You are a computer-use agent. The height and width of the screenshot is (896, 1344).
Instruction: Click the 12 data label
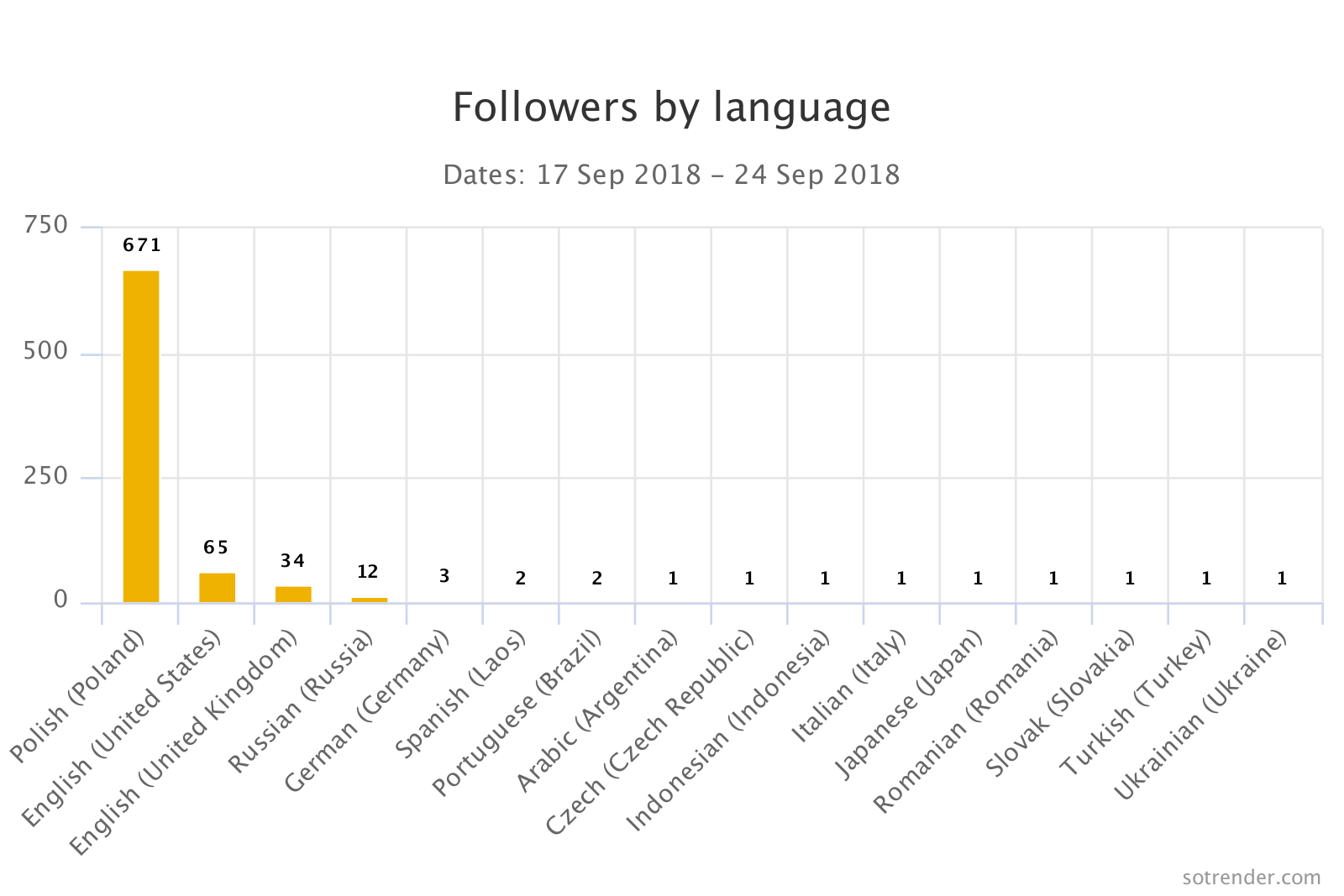click(368, 572)
